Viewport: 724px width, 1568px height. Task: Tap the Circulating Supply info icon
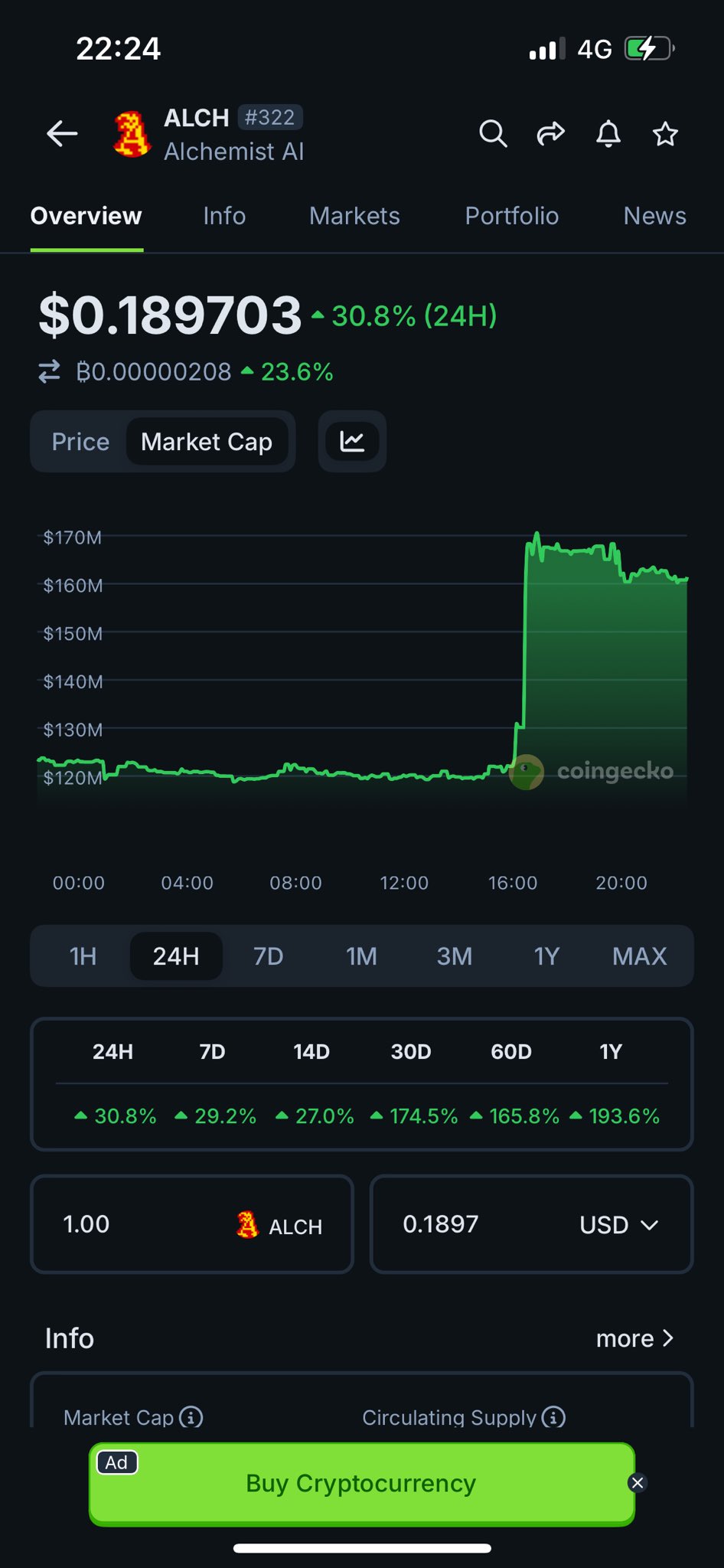(553, 1417)
